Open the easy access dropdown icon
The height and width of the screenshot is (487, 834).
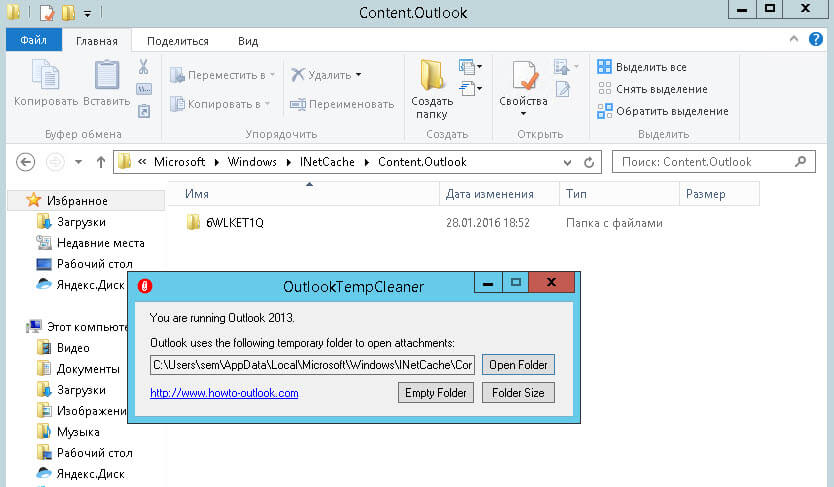point(471,88)
